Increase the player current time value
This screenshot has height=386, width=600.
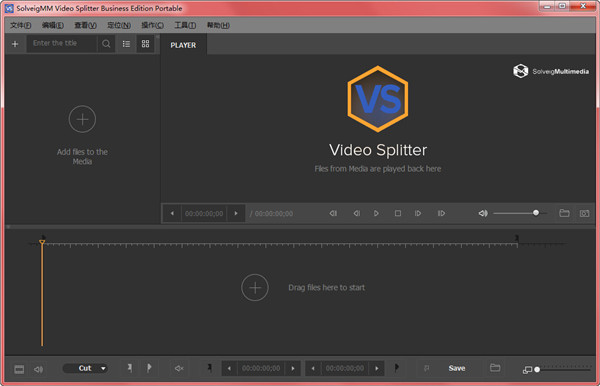point(236,213)
